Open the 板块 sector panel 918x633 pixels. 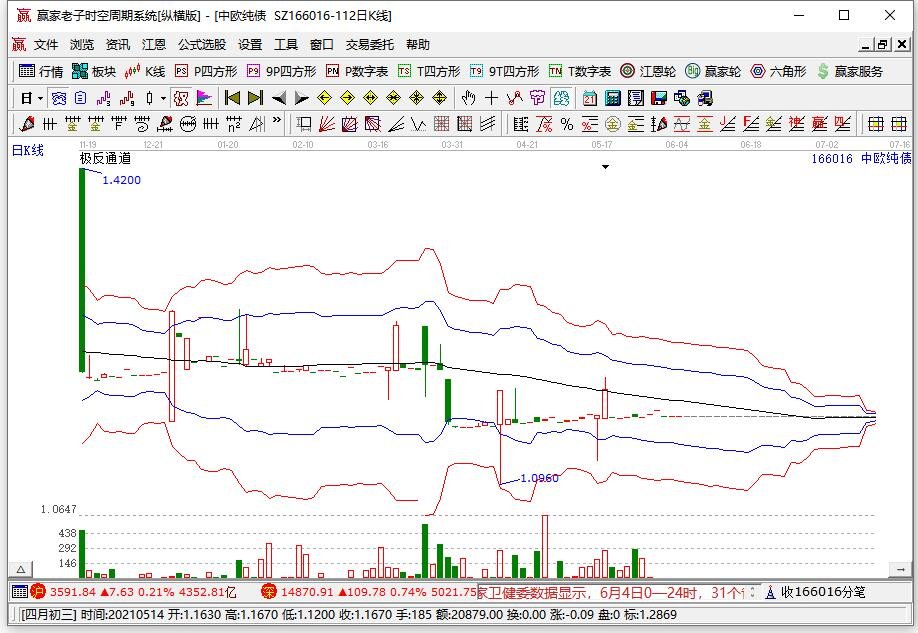click(94, 71)
